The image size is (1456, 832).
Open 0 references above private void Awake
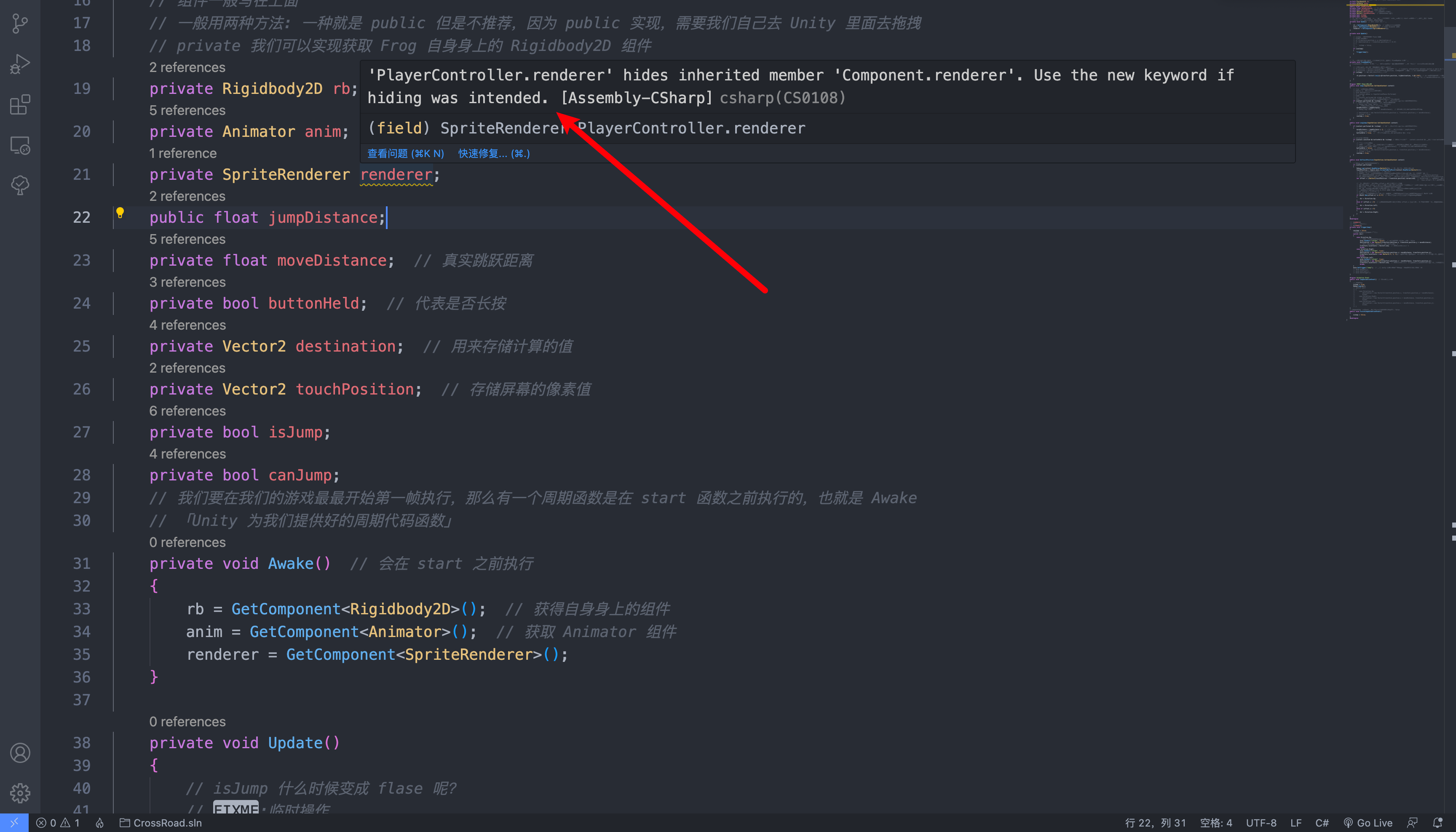click(x=187, y=542)
